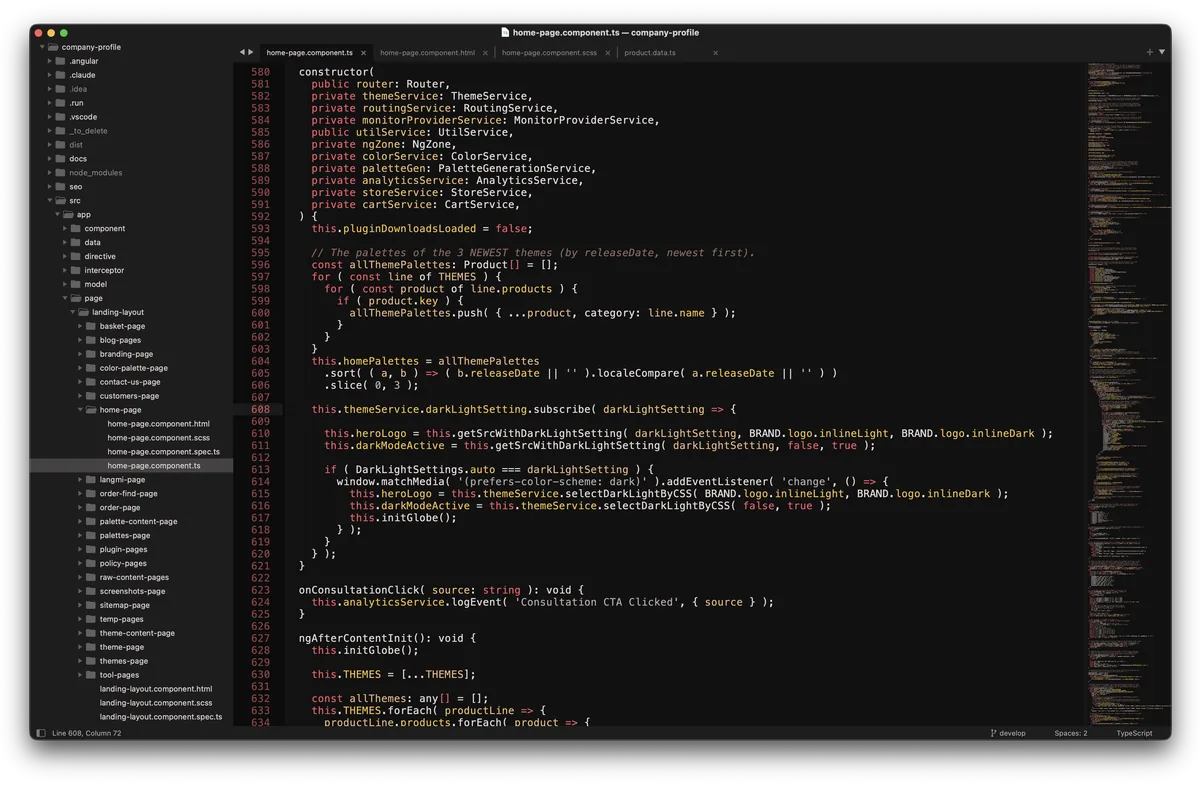Collapse the home-page folder arrow

pos(80,410)
